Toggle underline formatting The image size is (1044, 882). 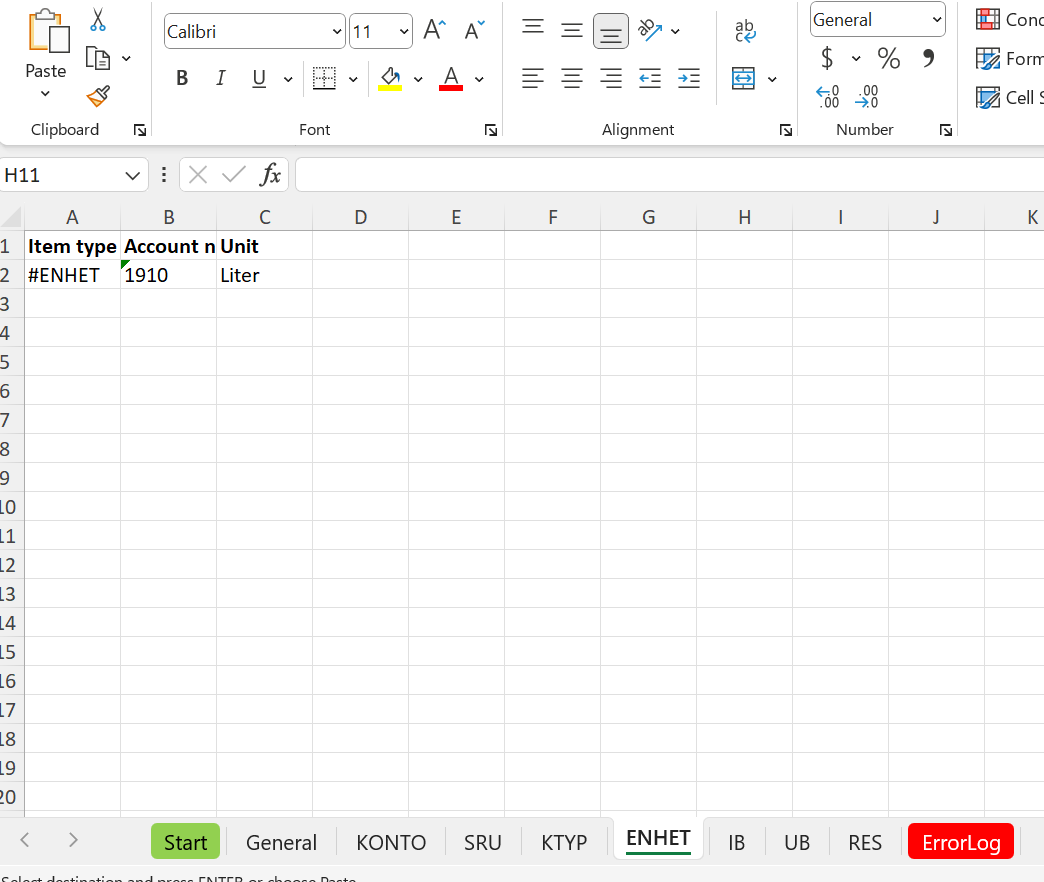click(258, 78)
